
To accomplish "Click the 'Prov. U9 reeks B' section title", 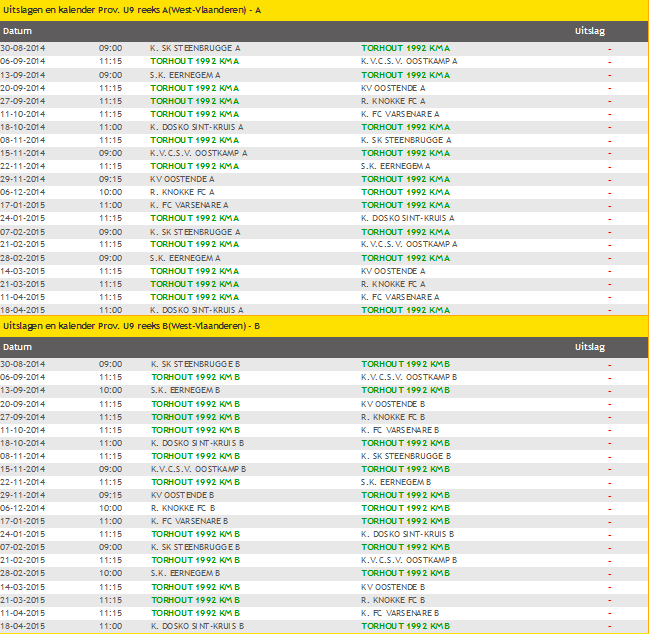I will pos(131,326).
